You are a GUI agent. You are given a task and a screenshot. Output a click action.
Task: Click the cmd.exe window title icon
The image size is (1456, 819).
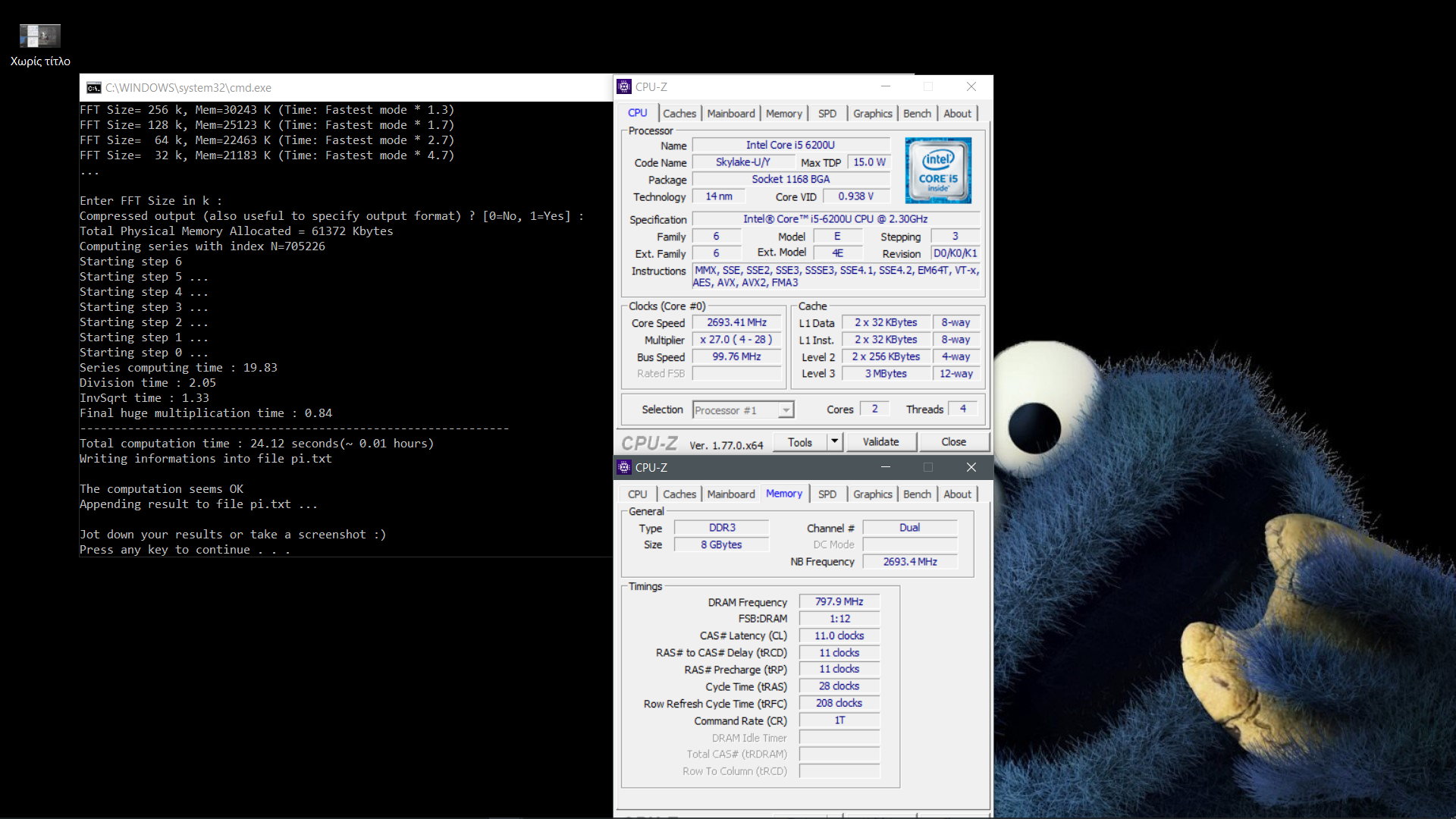[x=93, y=88]
